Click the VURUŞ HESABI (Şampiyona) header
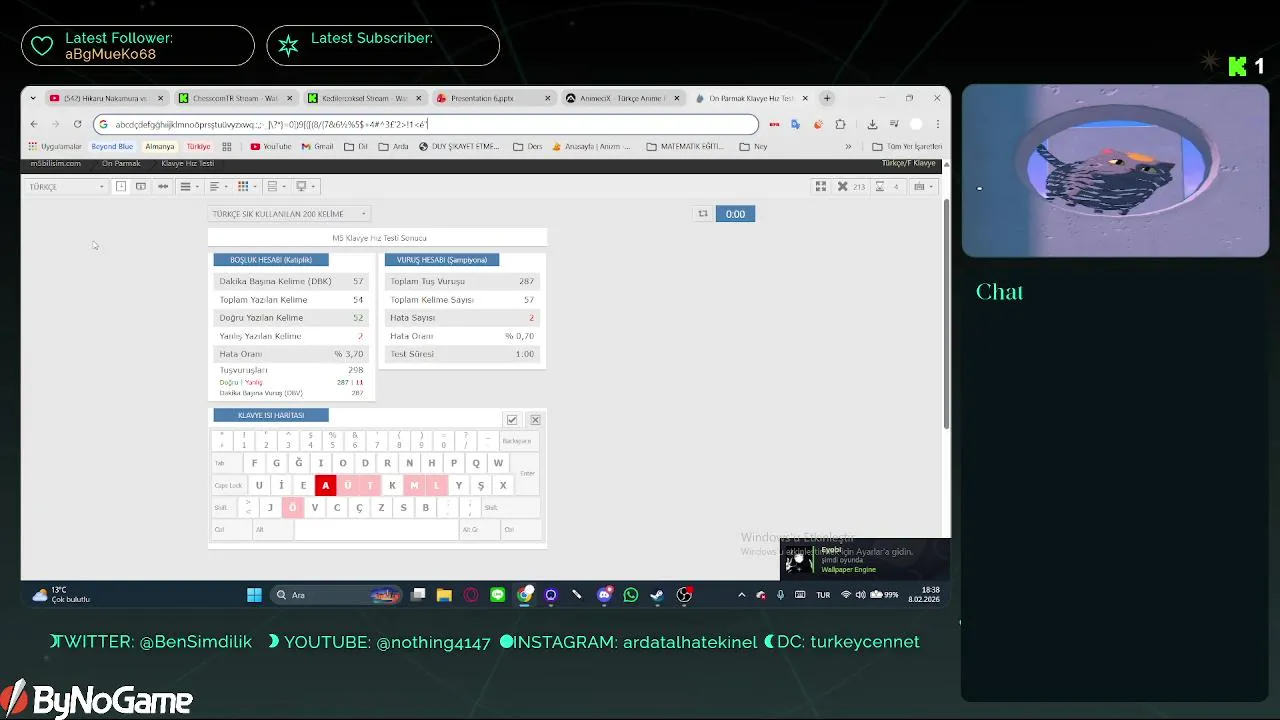The height and width of the screenshot is (720, 1280). coord(442,260)
